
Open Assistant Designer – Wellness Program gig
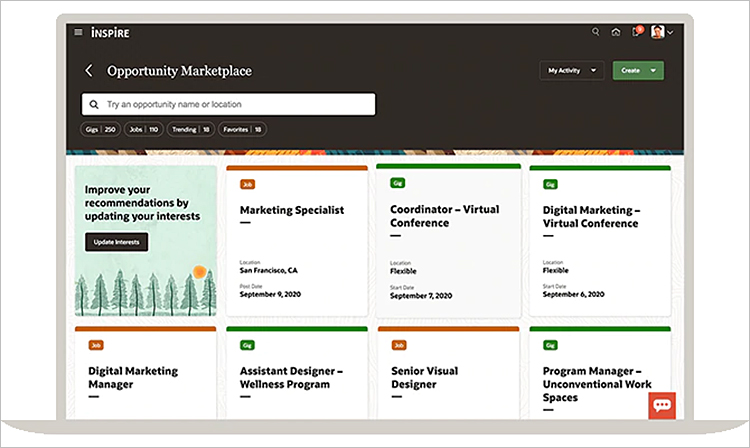(297, 373)
